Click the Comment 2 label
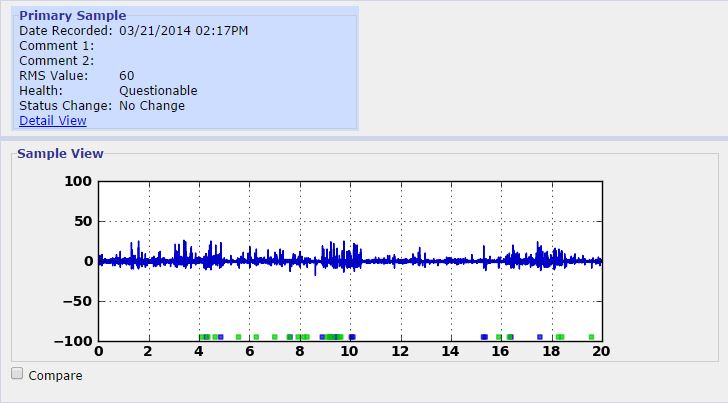Viewport: 728px width, 403px height. 56,61
